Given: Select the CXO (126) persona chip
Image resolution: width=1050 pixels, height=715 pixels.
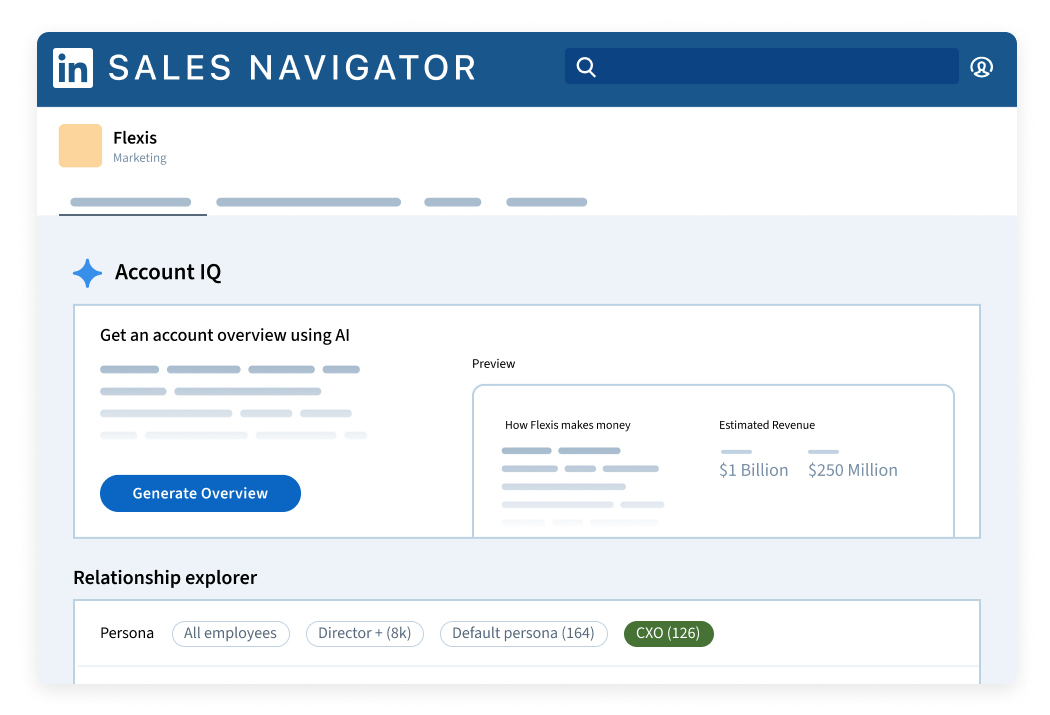Looking at the screenshot, I should (x=668, y=633).
